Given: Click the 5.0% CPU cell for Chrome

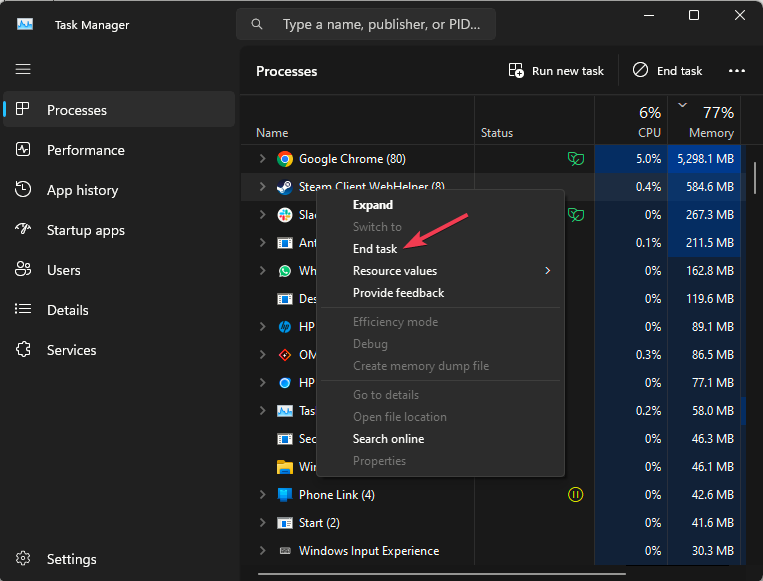Looking at the screenshot, I should (x=631, y=159).
